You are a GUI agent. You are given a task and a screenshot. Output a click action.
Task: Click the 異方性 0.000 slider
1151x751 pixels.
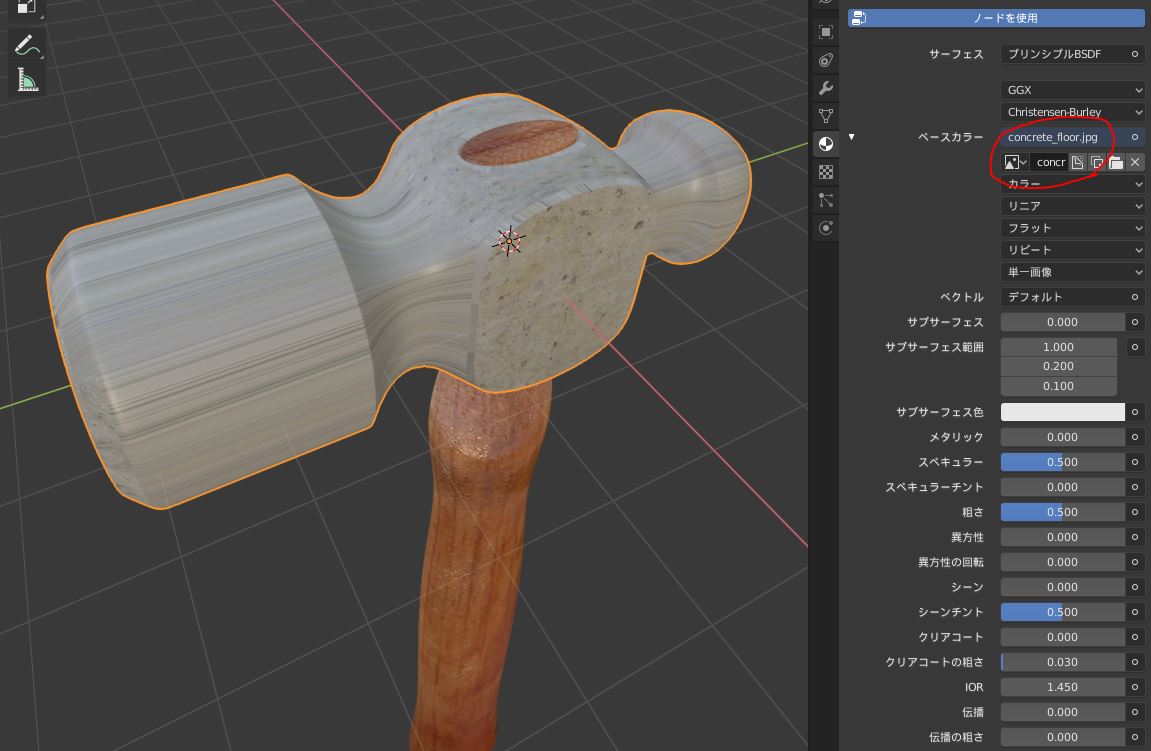click(x=1062, y=537)
